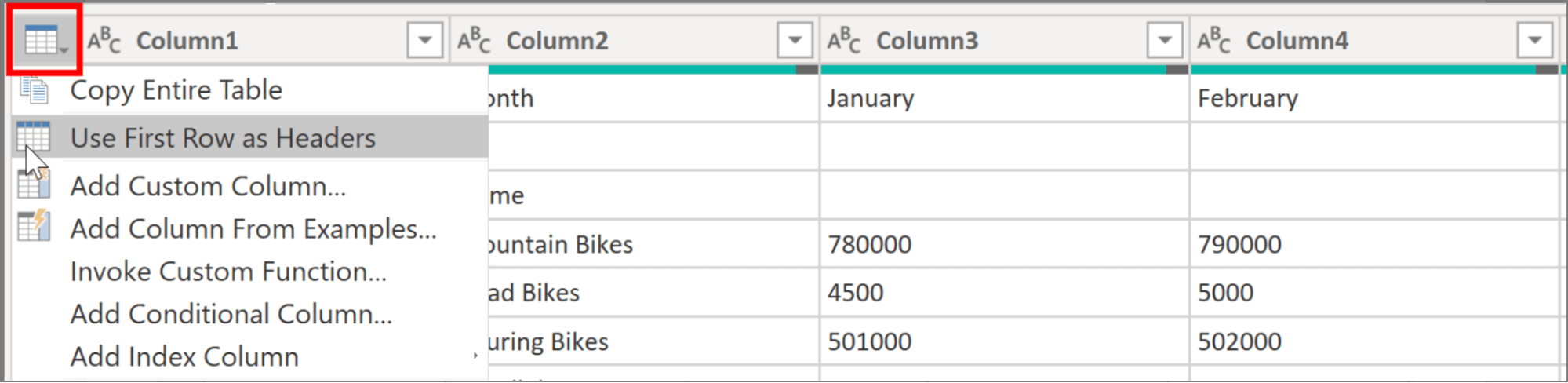
Task: Click Column2 ABC data type icon
Action: [474, 40]
